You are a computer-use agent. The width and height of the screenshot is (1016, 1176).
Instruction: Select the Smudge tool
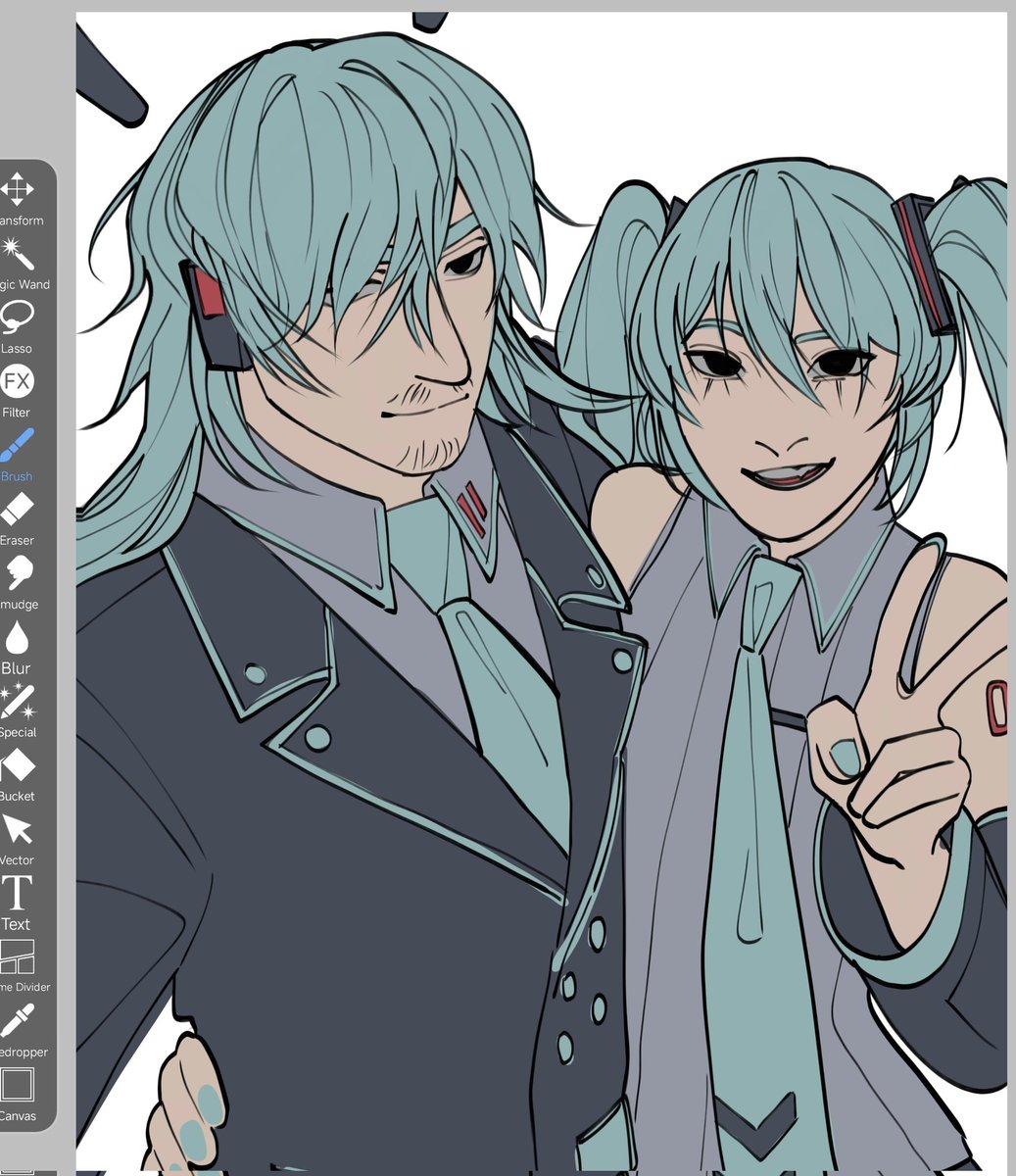18,582
